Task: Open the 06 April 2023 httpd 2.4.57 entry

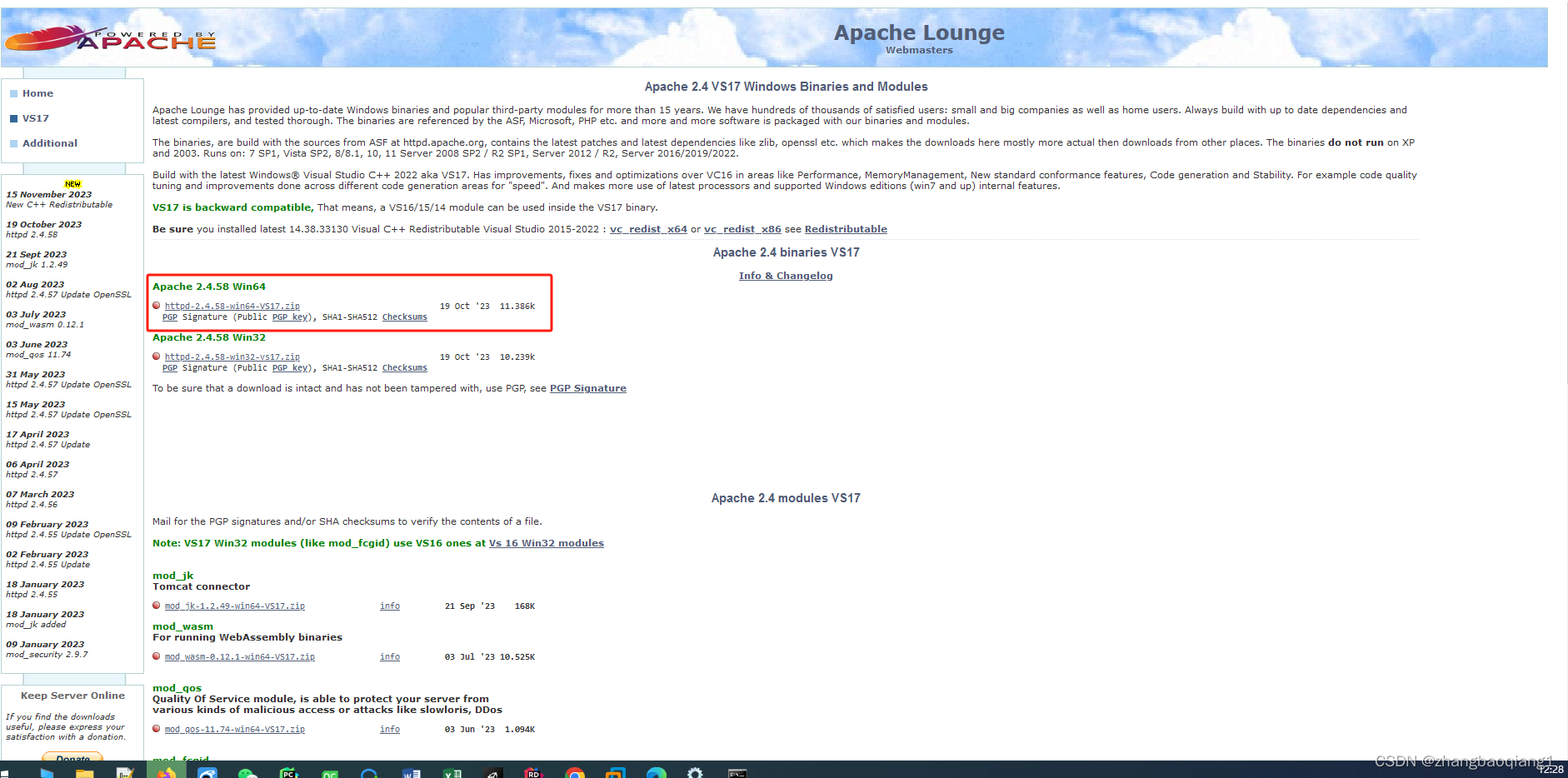Action: point(38,469)
